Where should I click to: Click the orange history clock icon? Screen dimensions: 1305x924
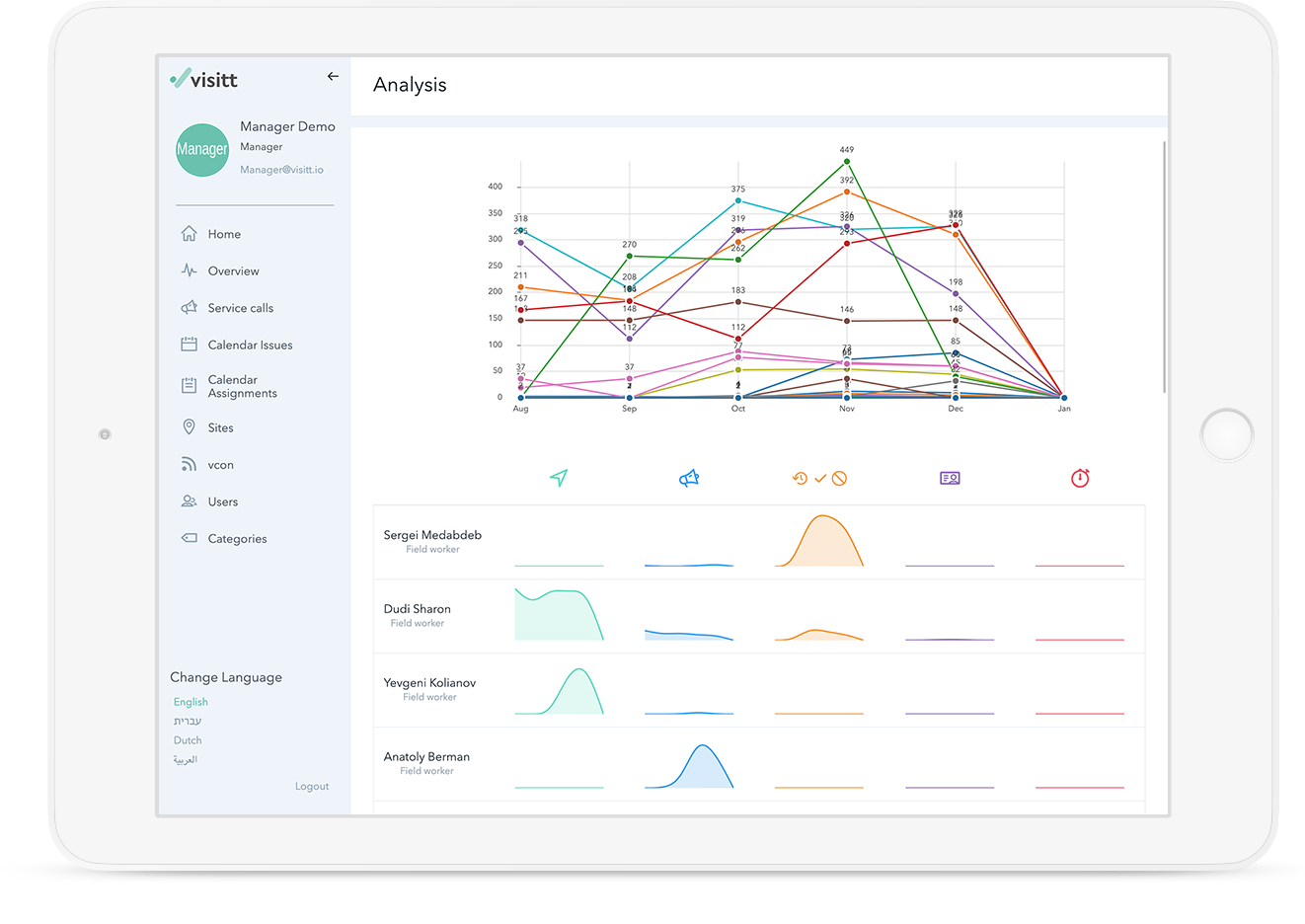[800, 478]
